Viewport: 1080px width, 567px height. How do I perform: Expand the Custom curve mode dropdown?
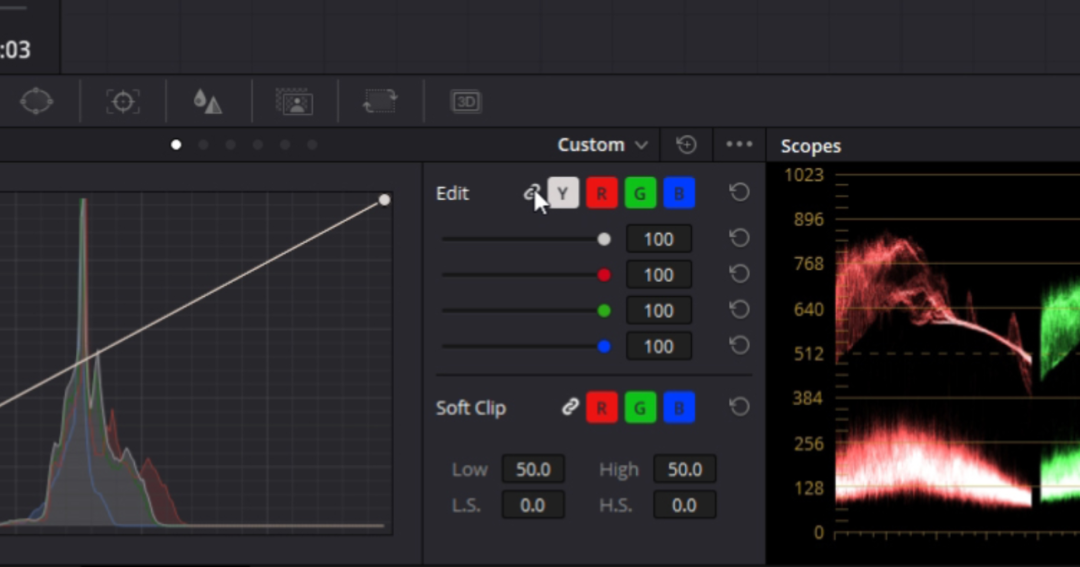(603, 145)
